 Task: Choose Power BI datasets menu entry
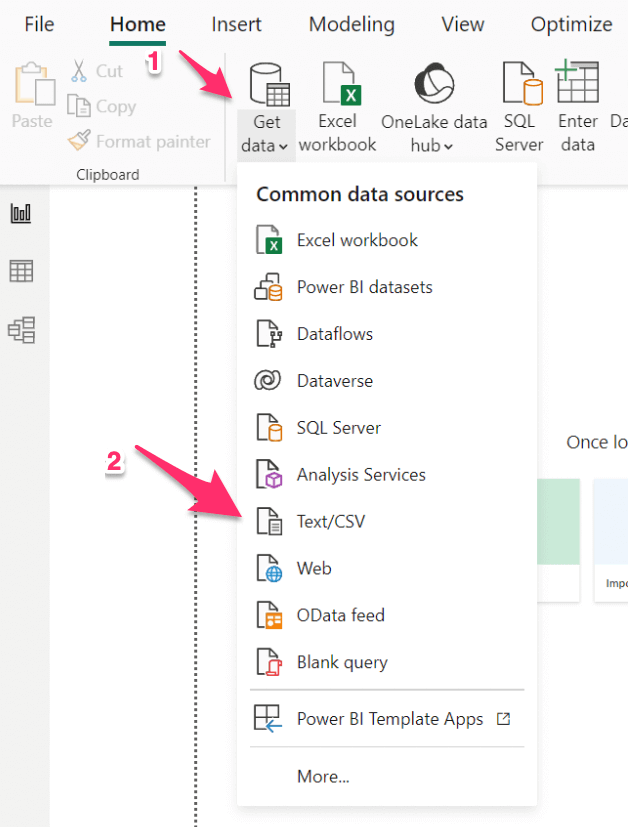coord(387,287)
